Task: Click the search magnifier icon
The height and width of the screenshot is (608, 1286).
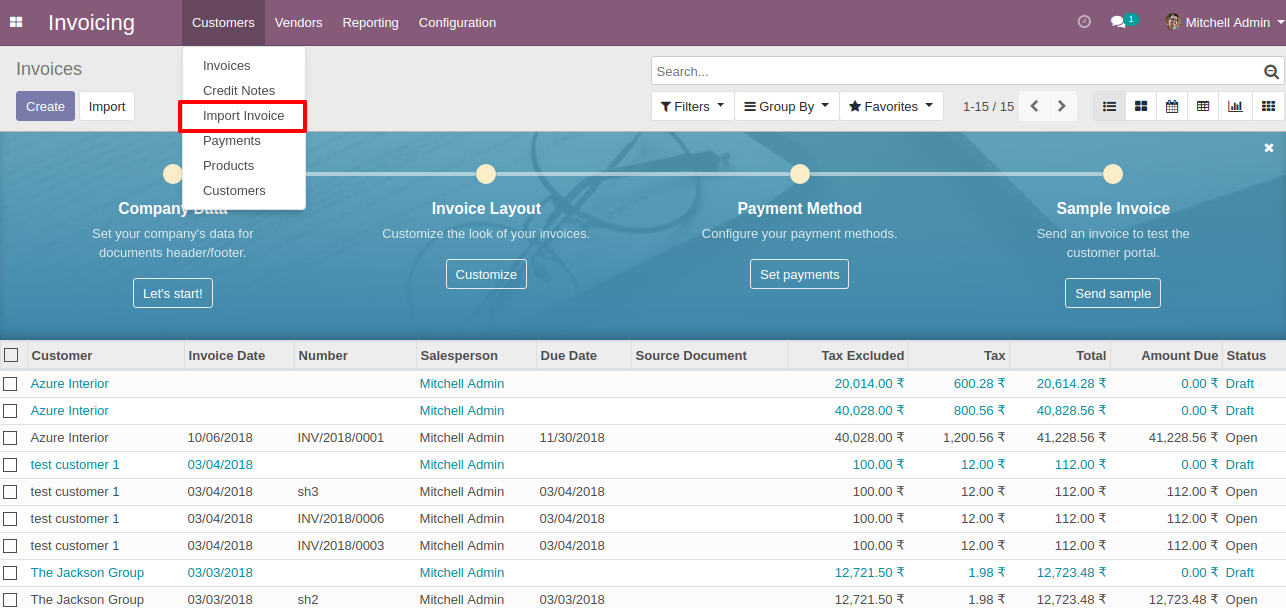Action: click(1271, 72)
